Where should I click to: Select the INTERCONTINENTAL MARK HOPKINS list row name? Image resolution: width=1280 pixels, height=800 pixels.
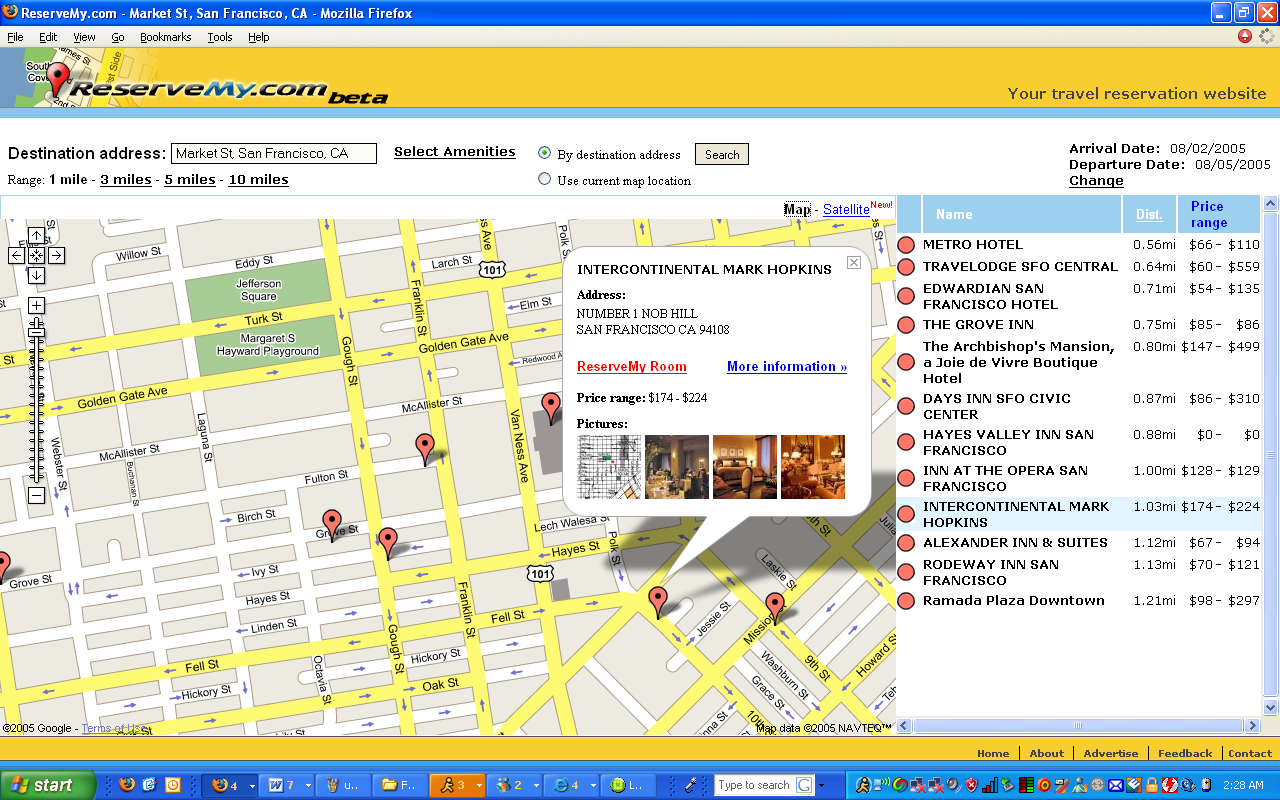coord(1016,514)
